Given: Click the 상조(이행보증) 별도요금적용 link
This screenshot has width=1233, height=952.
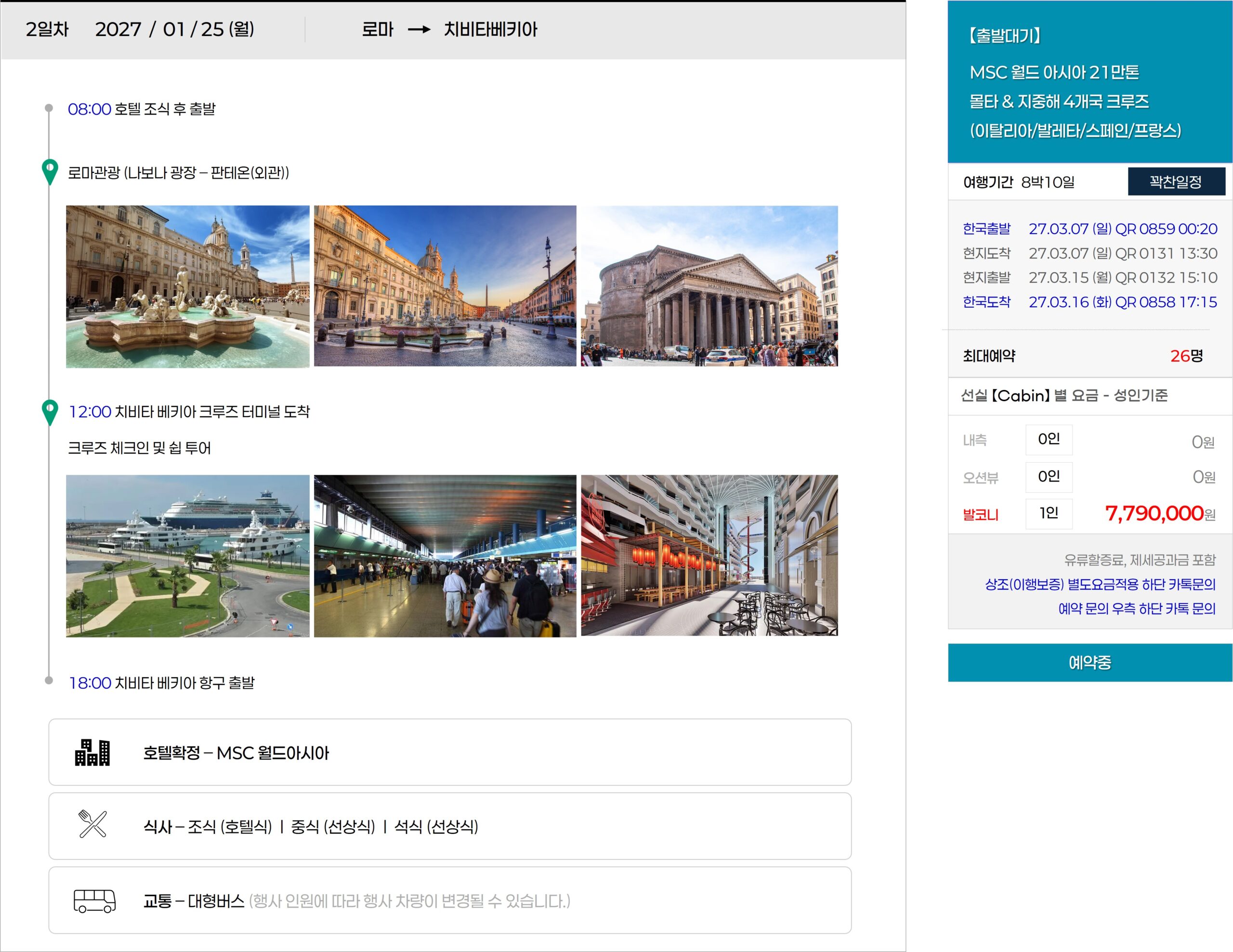Looking at the screenshot, I should [x=1100, y=584].
